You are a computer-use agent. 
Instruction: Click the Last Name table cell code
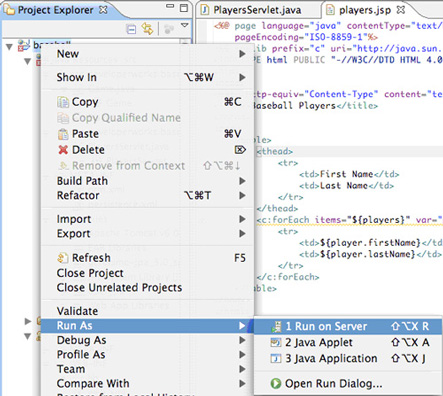point(346,186)
